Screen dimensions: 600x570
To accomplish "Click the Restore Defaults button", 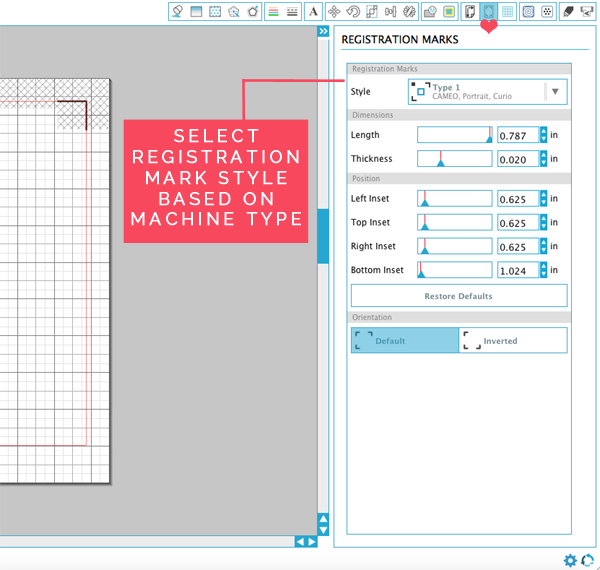I will 459,296.
